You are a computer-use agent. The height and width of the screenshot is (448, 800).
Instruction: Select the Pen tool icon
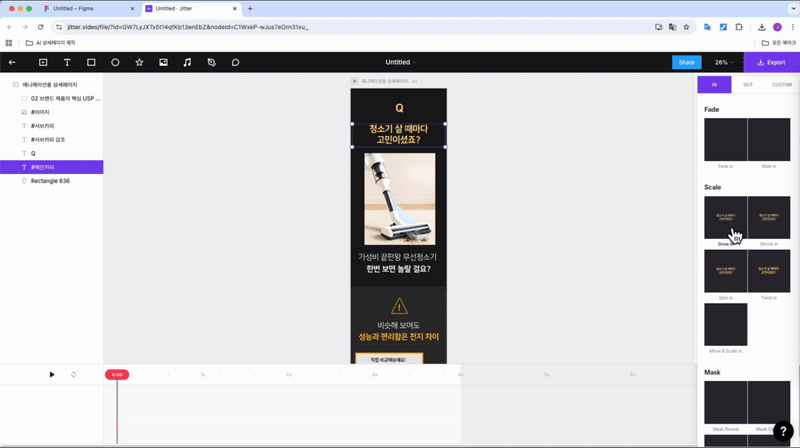211,62
